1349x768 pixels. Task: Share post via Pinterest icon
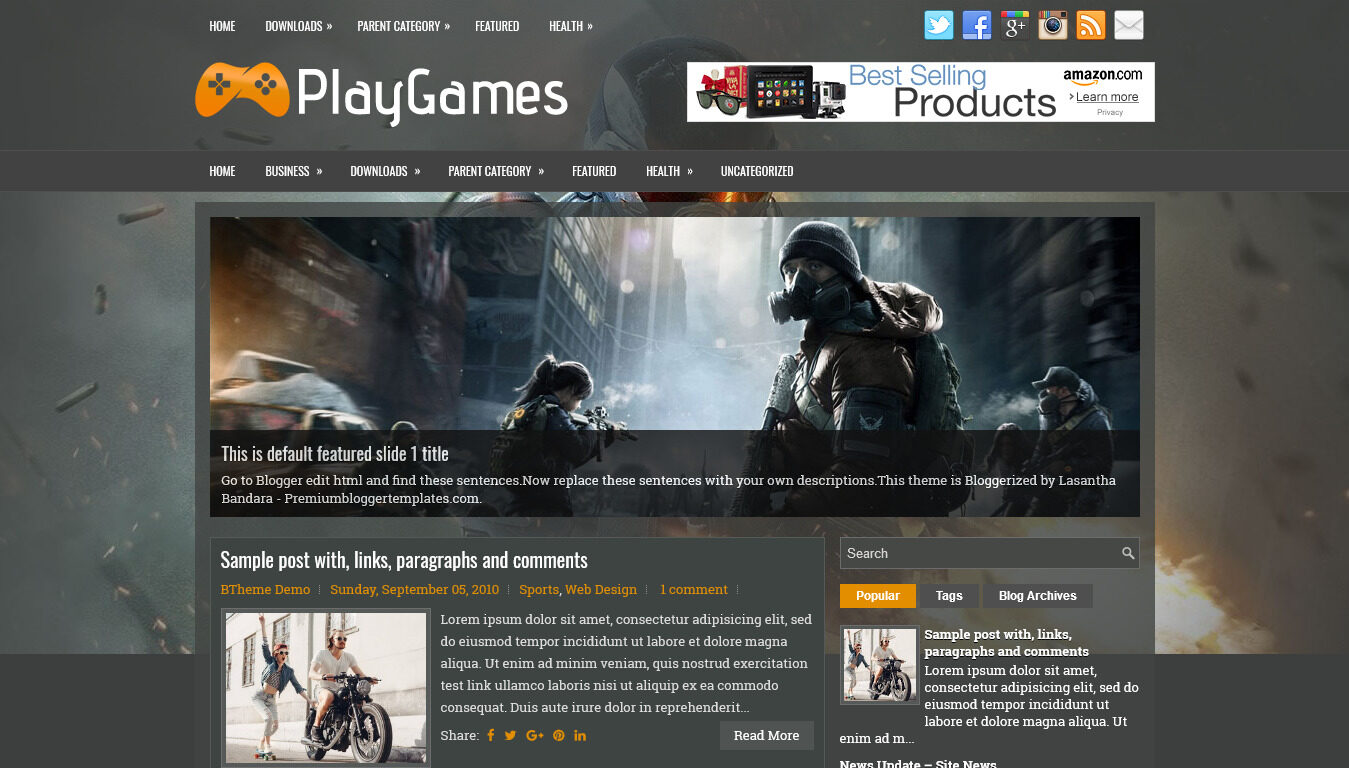pos(559,735)
